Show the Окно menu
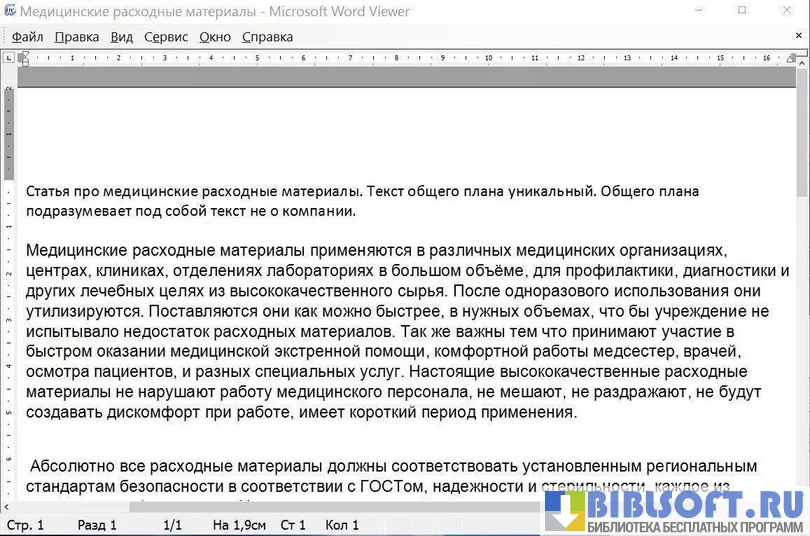 coord(215,37)
